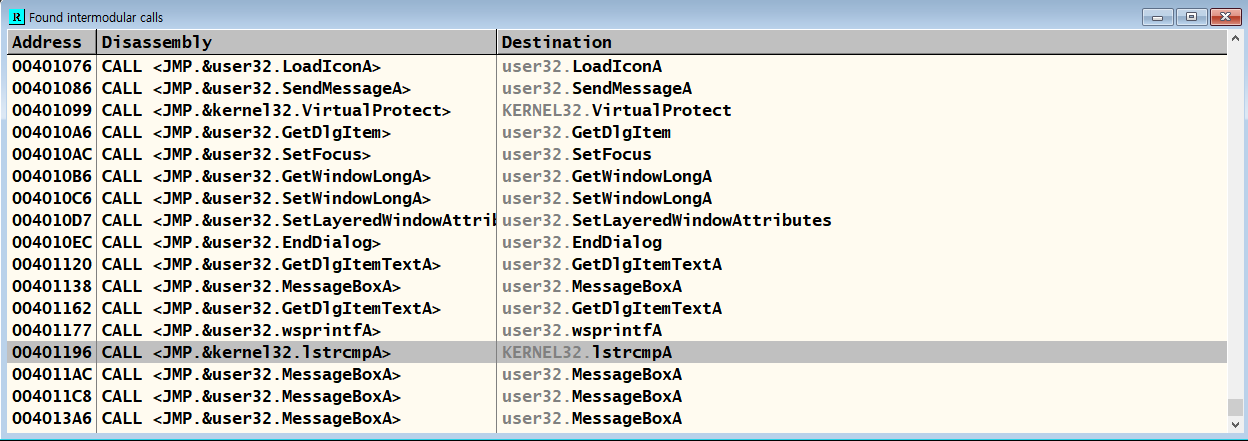Select address 004010C6
Screen dimensions: 1248x441
[52, 198]
